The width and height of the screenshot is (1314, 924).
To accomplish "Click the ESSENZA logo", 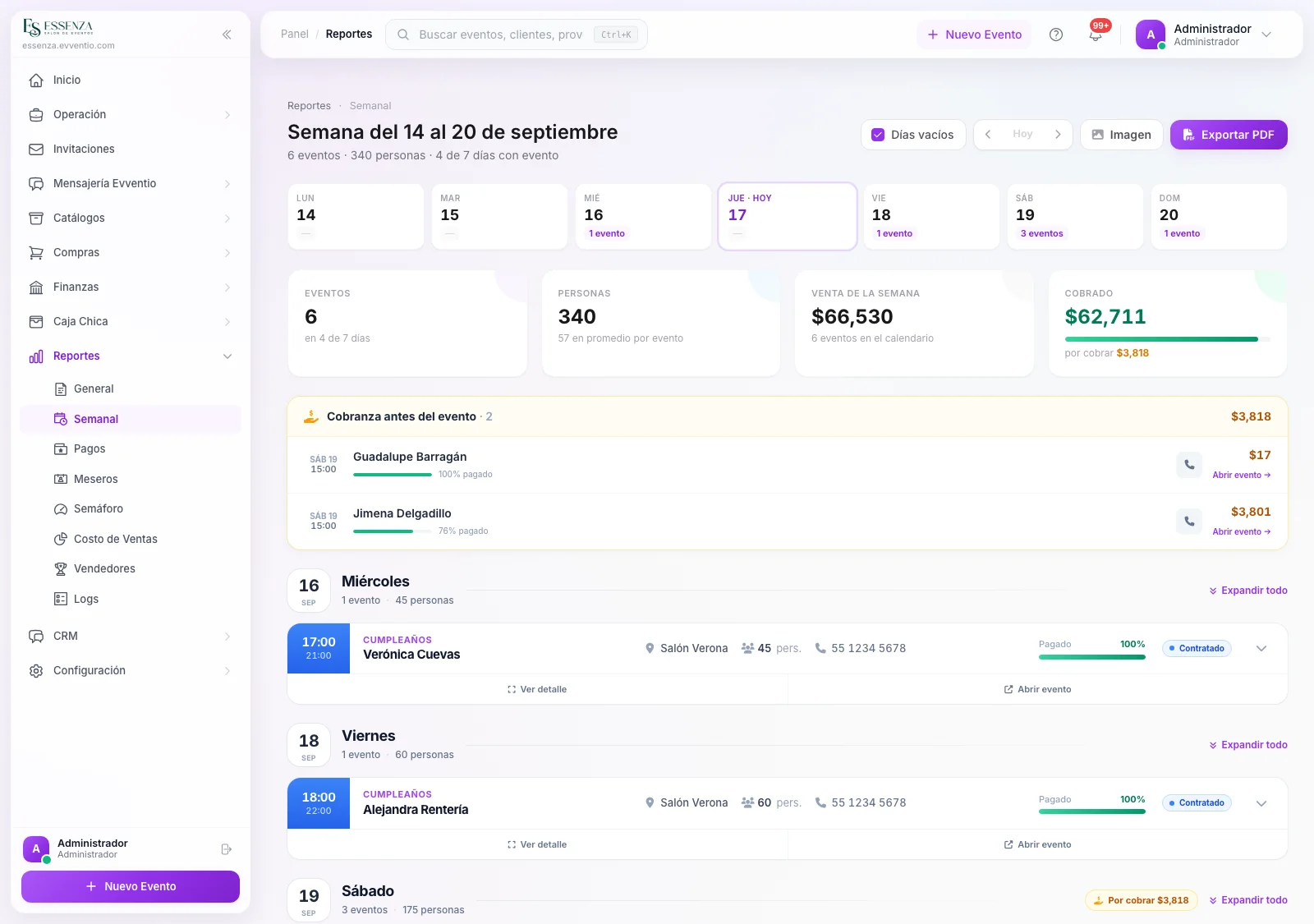I will tap(58, 28).
